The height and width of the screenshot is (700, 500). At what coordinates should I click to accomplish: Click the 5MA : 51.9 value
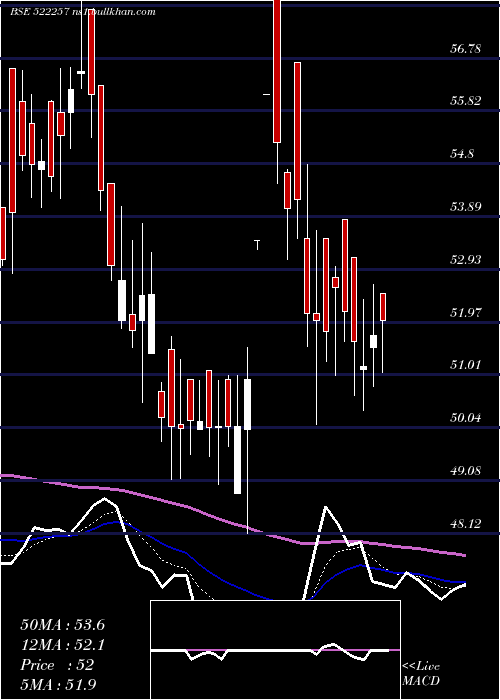click(59, 684)
